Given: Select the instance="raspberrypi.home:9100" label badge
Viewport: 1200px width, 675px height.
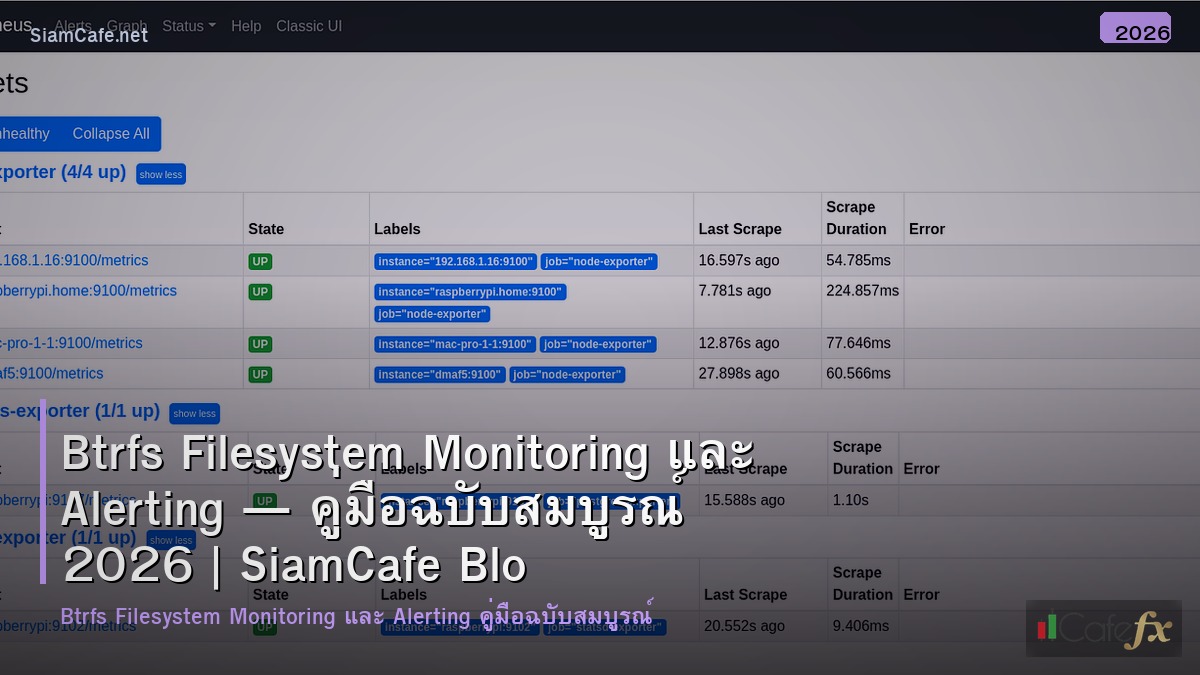Looking at the screenshot, I should [x=470, y=292].
